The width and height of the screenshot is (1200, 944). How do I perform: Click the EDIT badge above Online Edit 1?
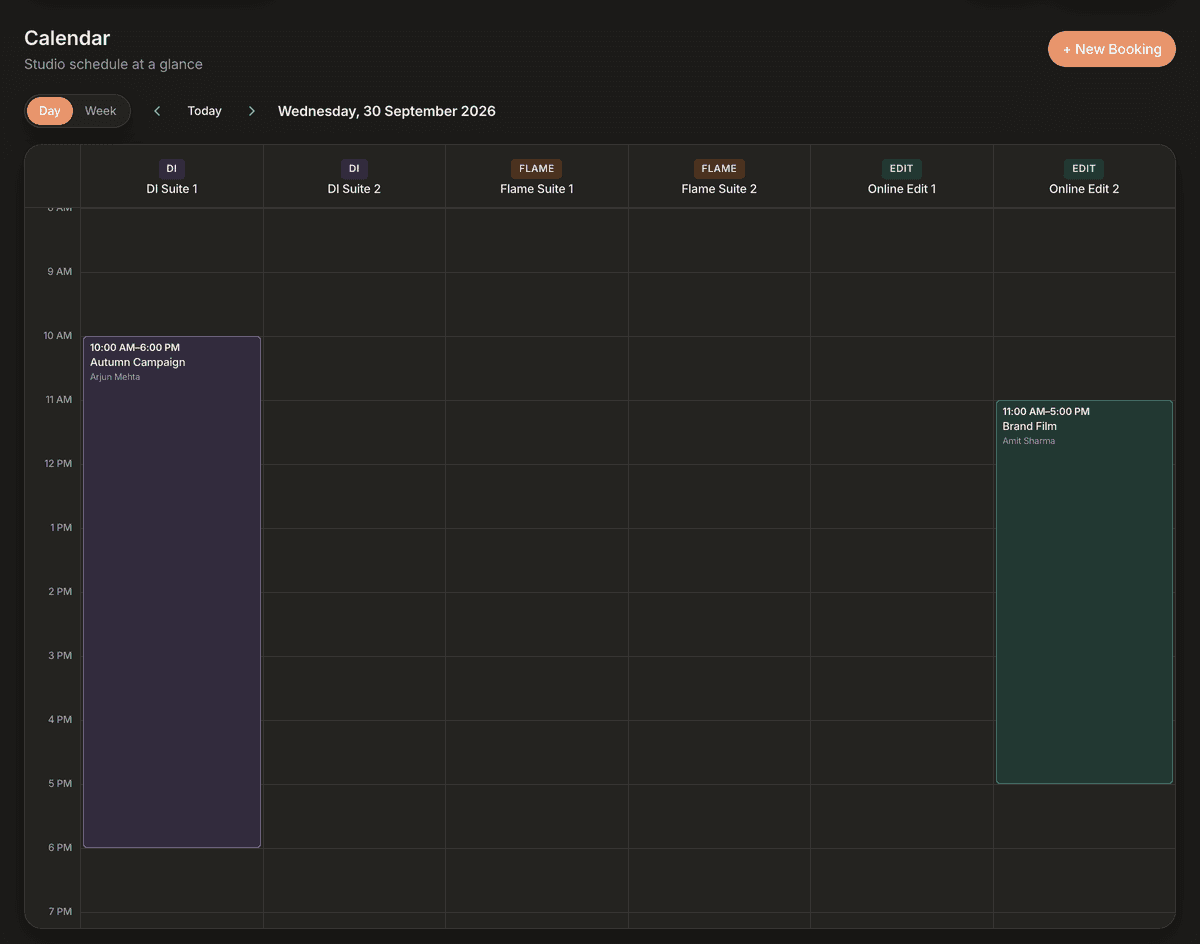[x=902, y=169]
